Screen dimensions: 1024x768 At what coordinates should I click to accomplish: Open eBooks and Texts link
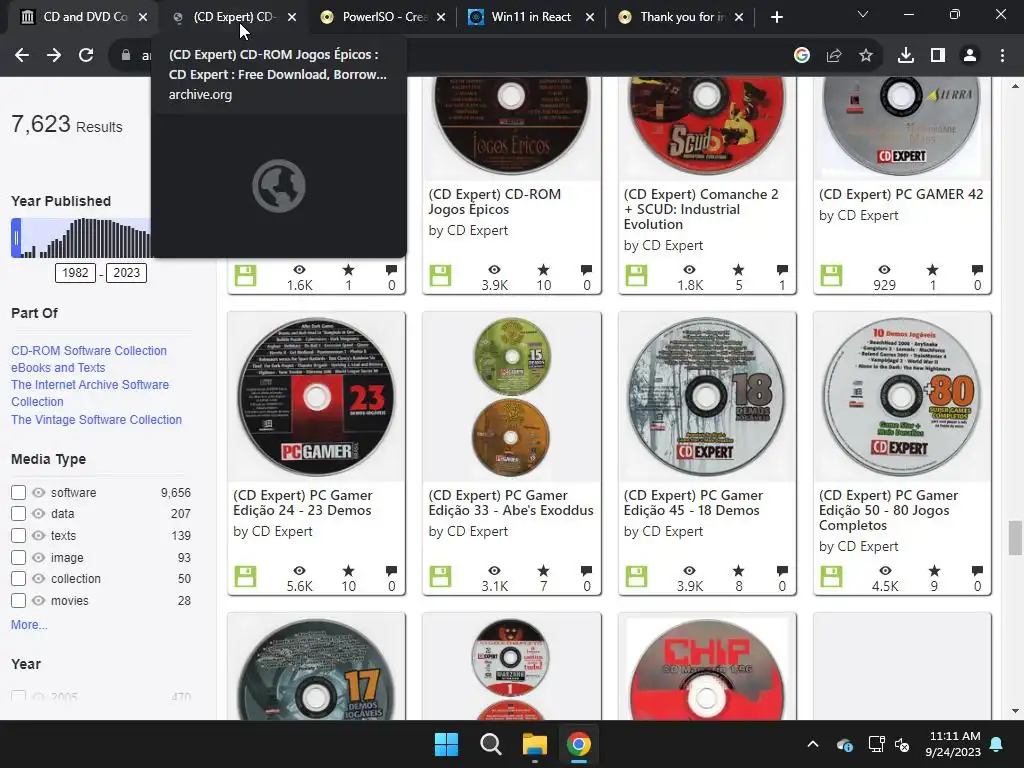coord(58,368)
